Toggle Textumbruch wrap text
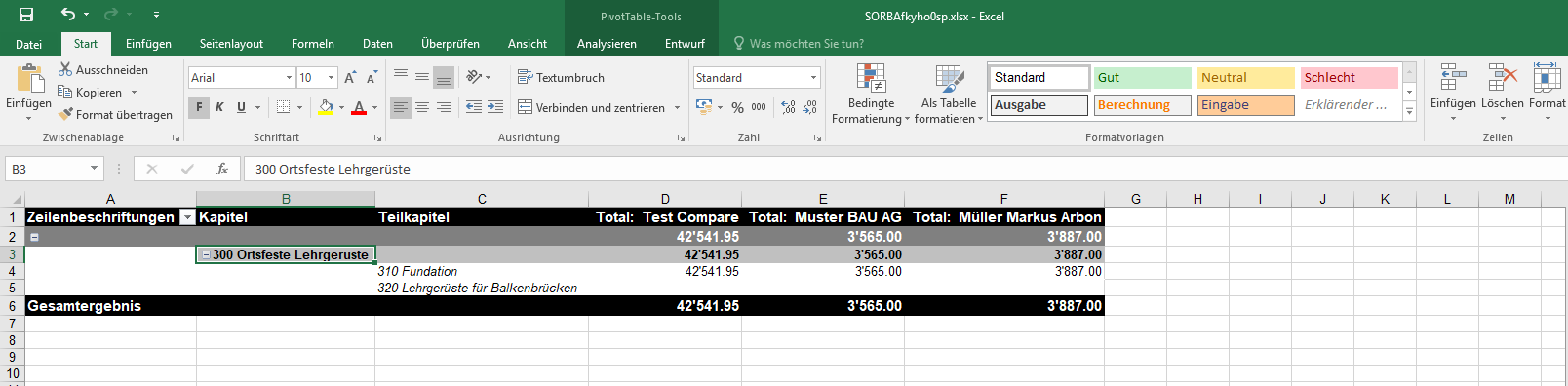The width and height of the screenshot is (1568, 386). (561, 77)
